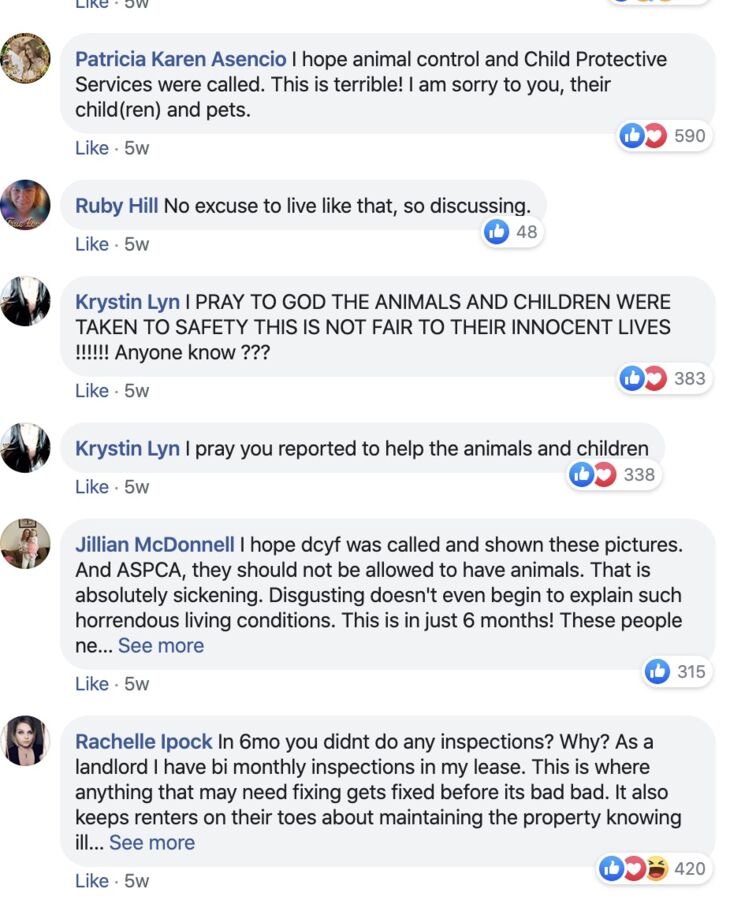The image size is (730, 900).
Task: View the 383 reactions on Krystin Lyn's comment
Action: coord(664,379)
